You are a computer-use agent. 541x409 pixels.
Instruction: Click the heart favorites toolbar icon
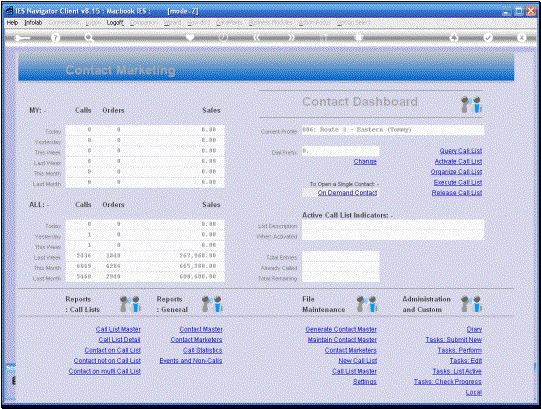point(190,38)
